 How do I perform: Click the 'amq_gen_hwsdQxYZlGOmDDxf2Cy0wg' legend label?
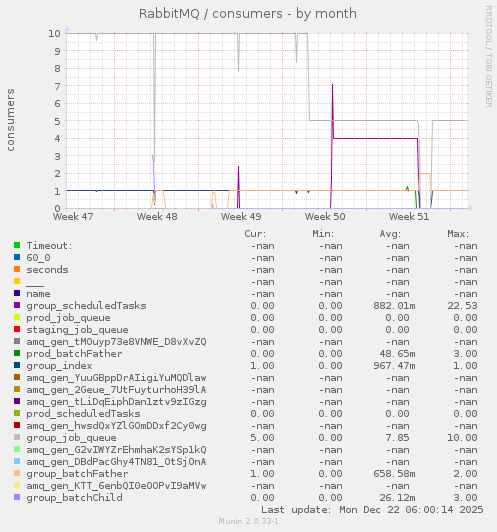point(116,426)
